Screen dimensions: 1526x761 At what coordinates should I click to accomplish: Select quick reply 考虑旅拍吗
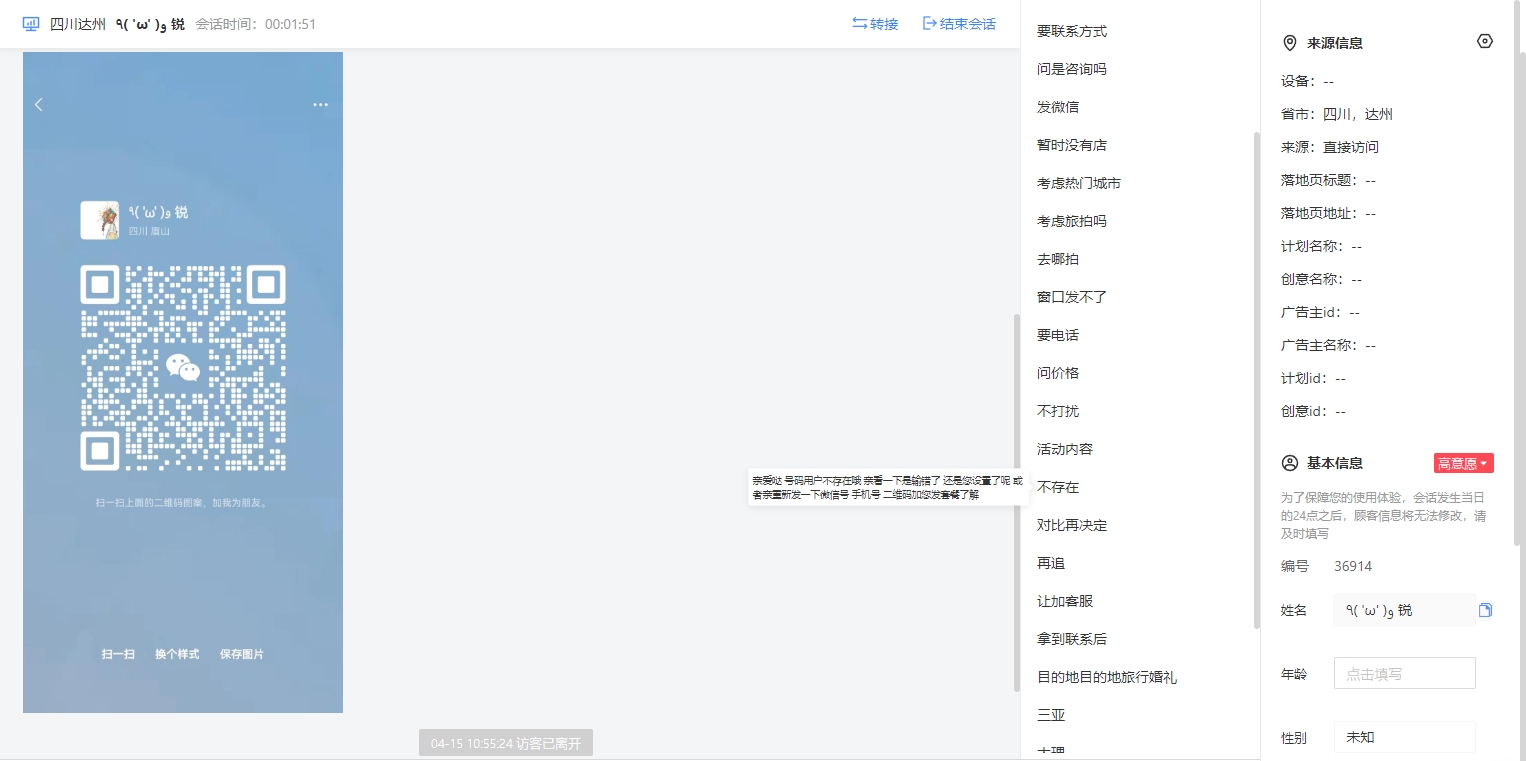pyautogui.click(x=1072, y=221)
